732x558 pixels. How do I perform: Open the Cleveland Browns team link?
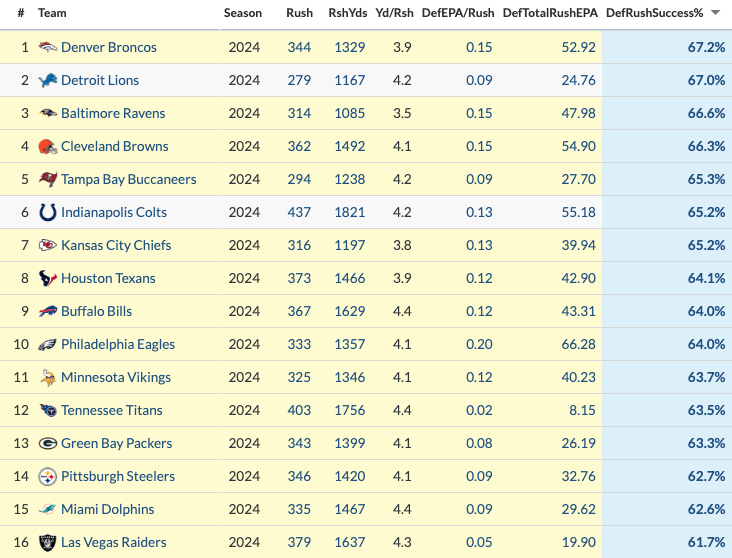(115, 146)
